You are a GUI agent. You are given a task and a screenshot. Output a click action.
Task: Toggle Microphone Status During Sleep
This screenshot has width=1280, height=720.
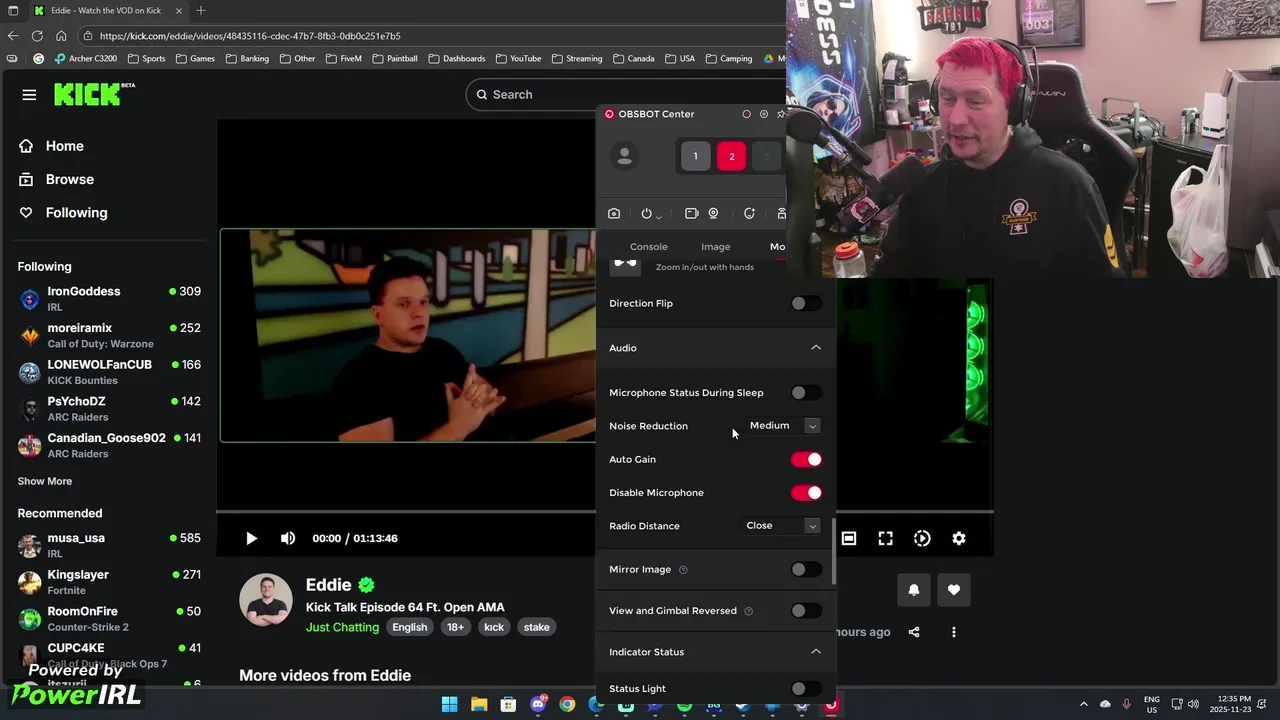pos(806,393)
